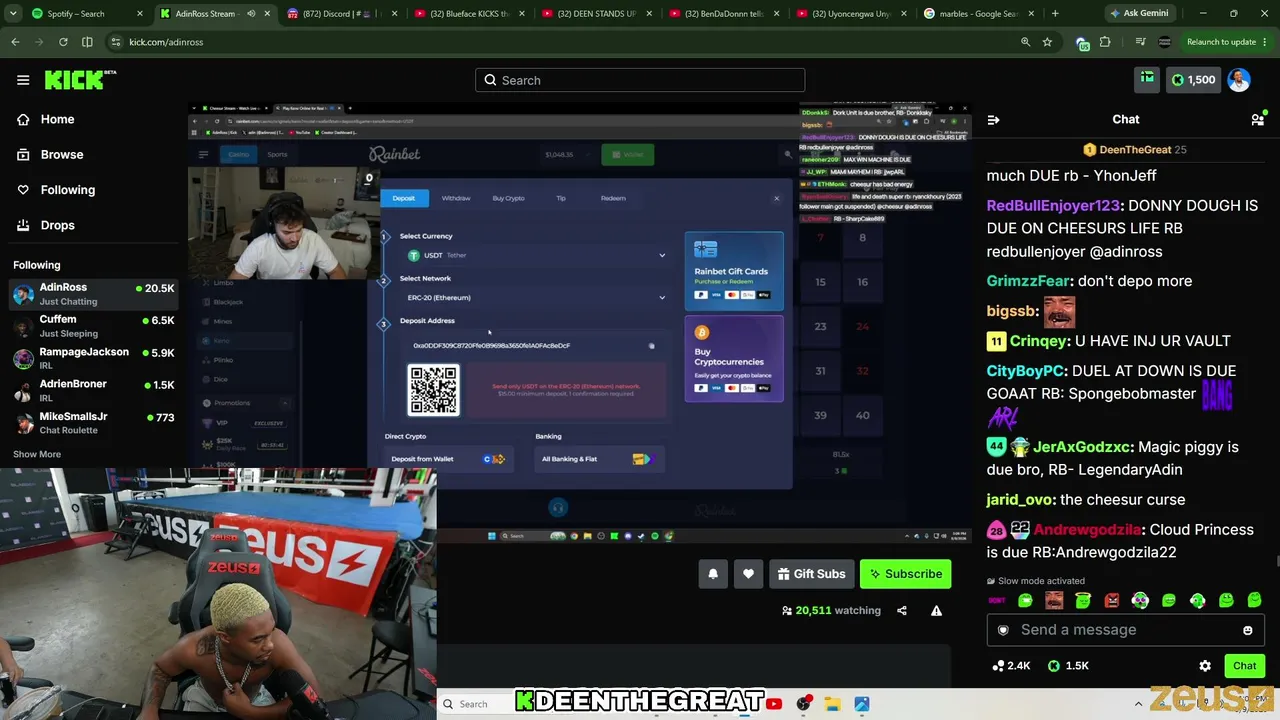Reload the page

[x=63, y=42]
